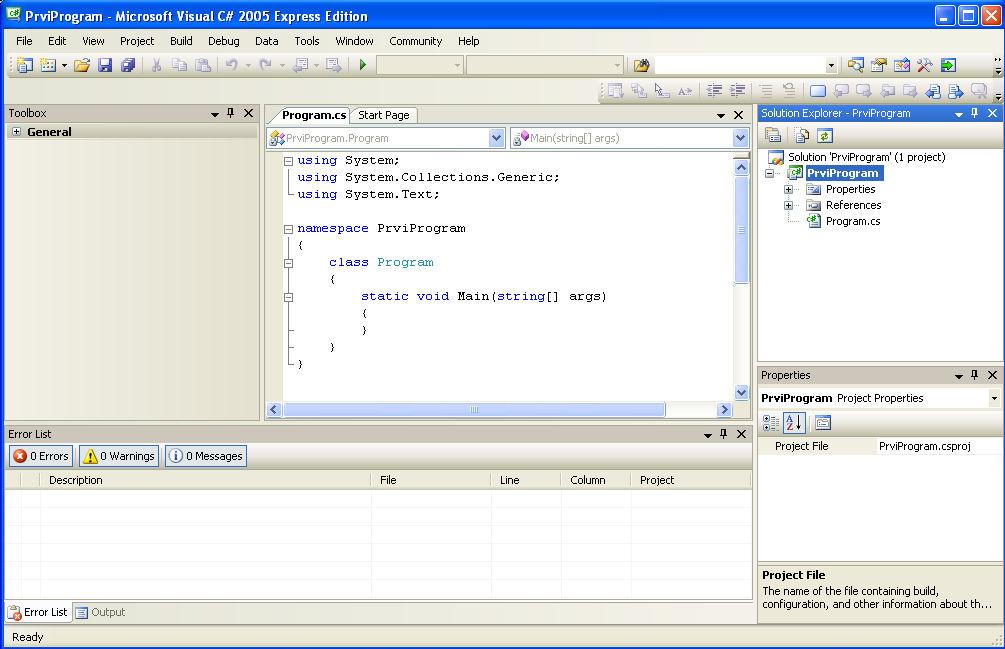The image size is (1005, 649).
Task: Open the Debug menu
Action: [224, 41]
